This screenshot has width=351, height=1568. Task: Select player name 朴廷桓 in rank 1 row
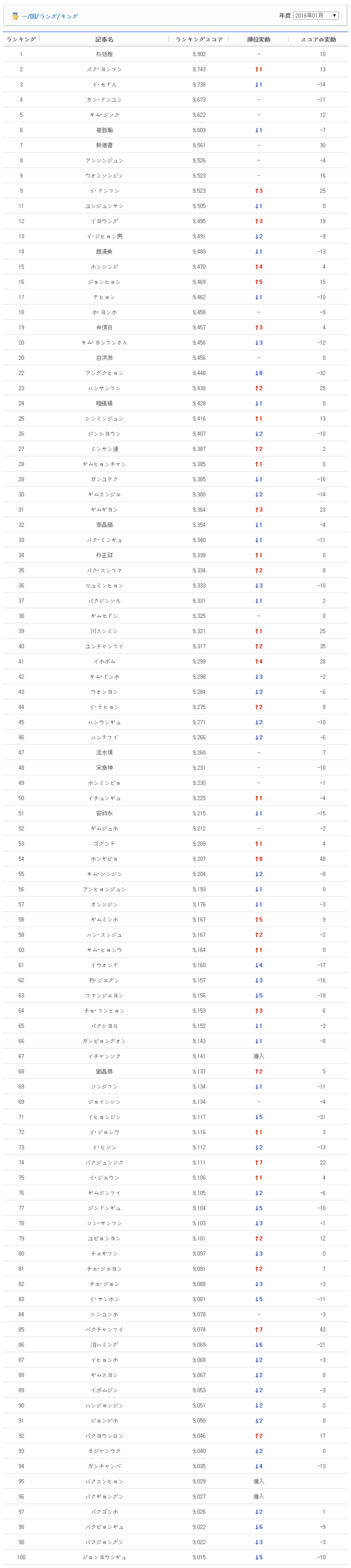[104, 54]
